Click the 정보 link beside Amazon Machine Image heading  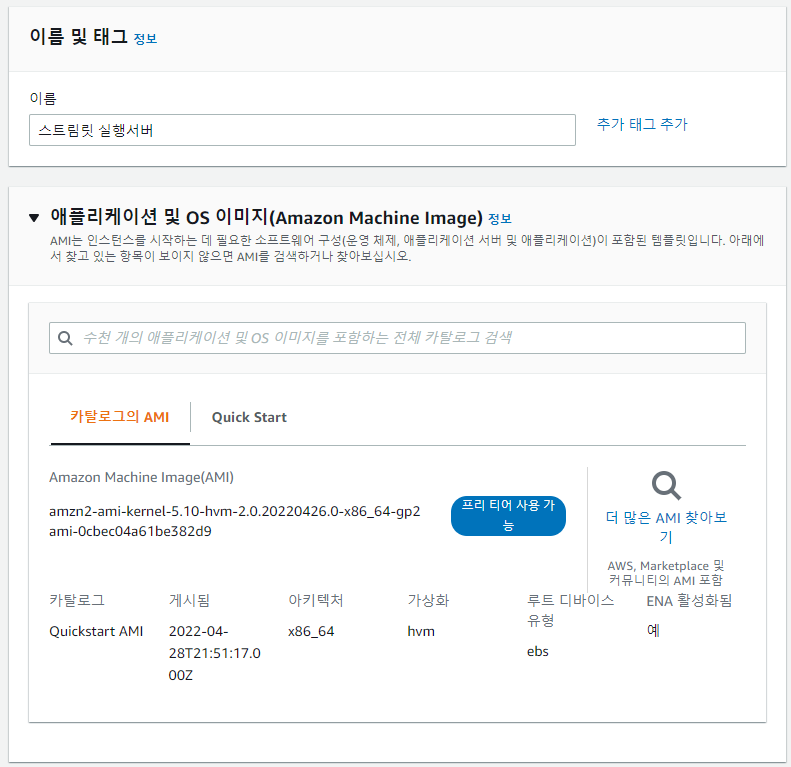coord(500,219)
